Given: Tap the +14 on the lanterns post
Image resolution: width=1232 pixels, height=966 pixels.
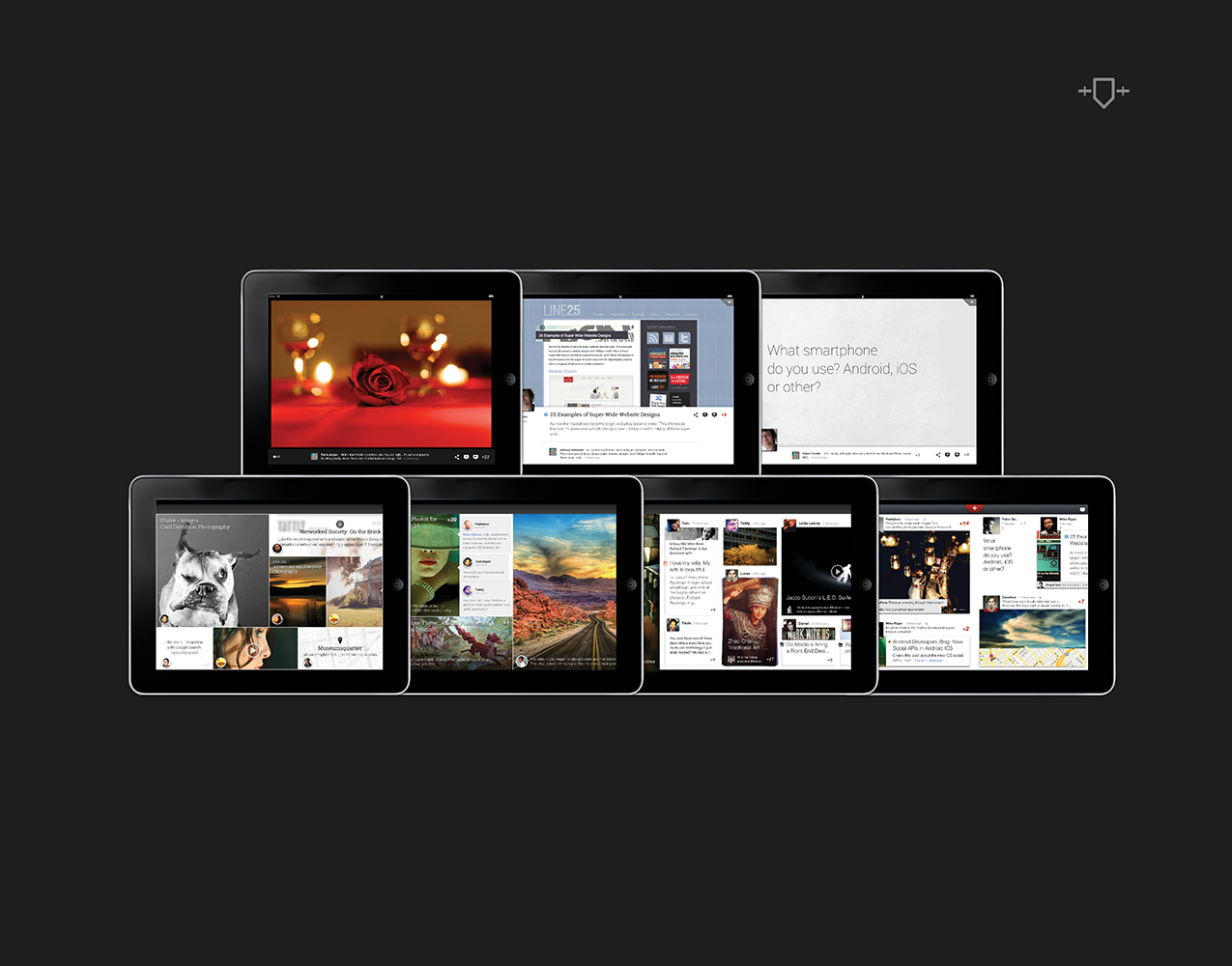Looking at the screenshot, I should click(x=963, y=523).
